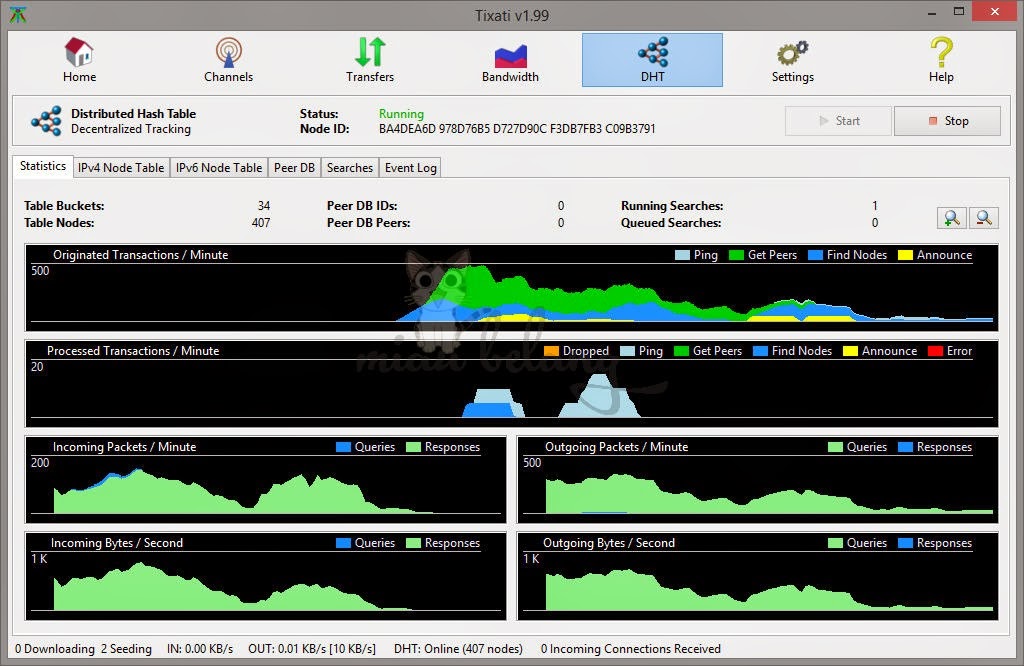Zoom in the graphs with plus magnifier
This screenshot has height=666, width=1024.
pos(952,217)
